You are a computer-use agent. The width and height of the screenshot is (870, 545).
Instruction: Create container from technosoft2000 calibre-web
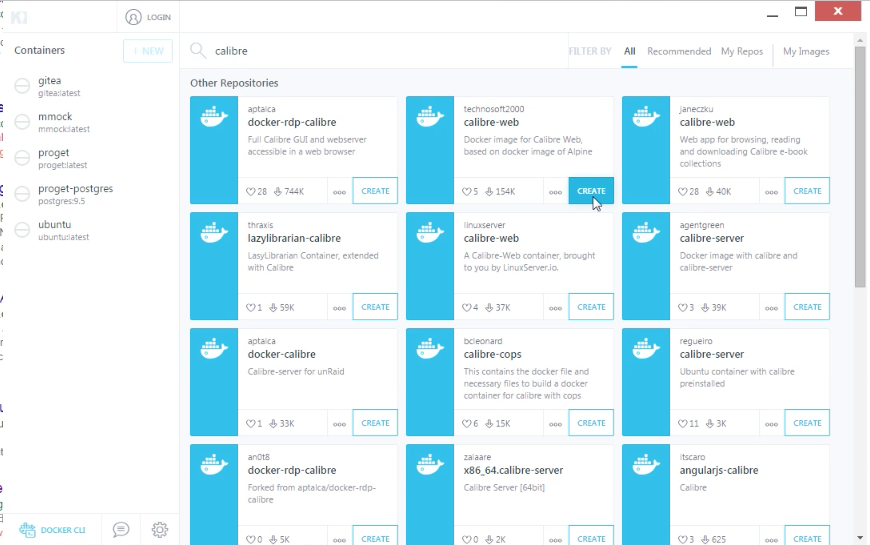point(591,191)
